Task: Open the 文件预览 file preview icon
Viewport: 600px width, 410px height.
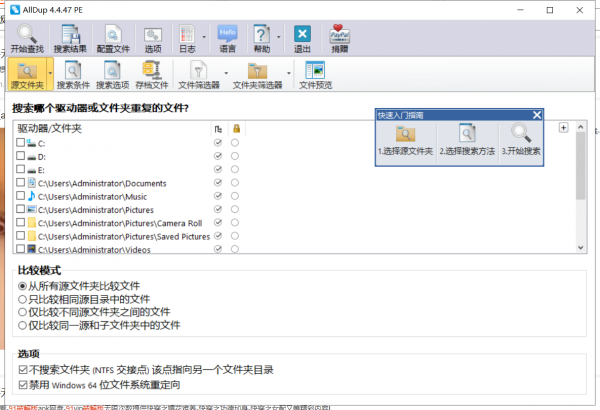Action: coord(315,74)
